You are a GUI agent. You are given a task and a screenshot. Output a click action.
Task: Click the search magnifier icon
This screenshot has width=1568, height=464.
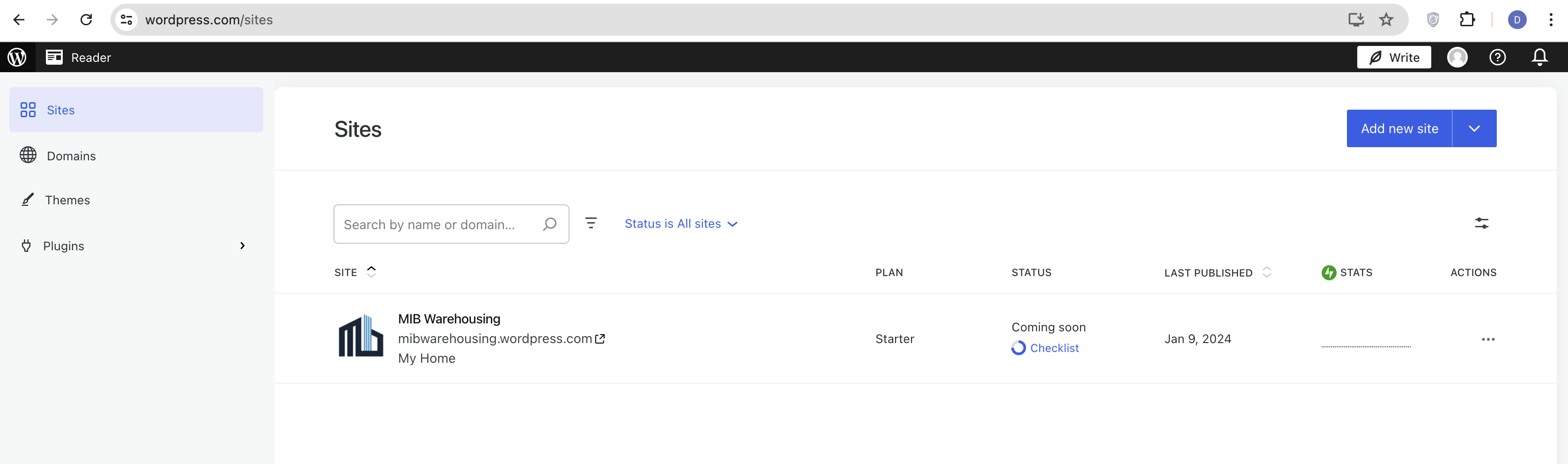coord(550,224)
